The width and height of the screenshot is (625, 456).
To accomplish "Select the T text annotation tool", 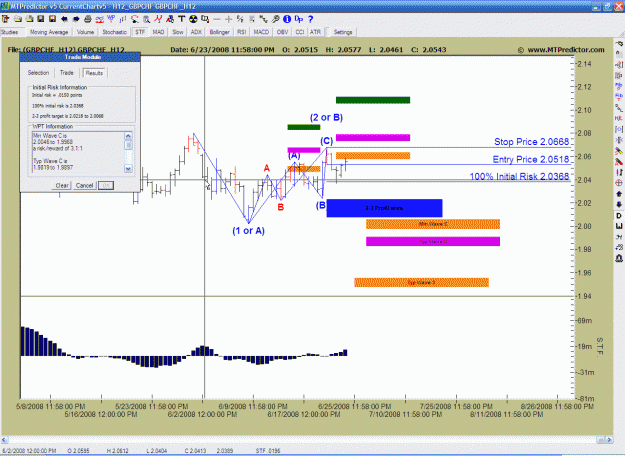I will (181, 19).
